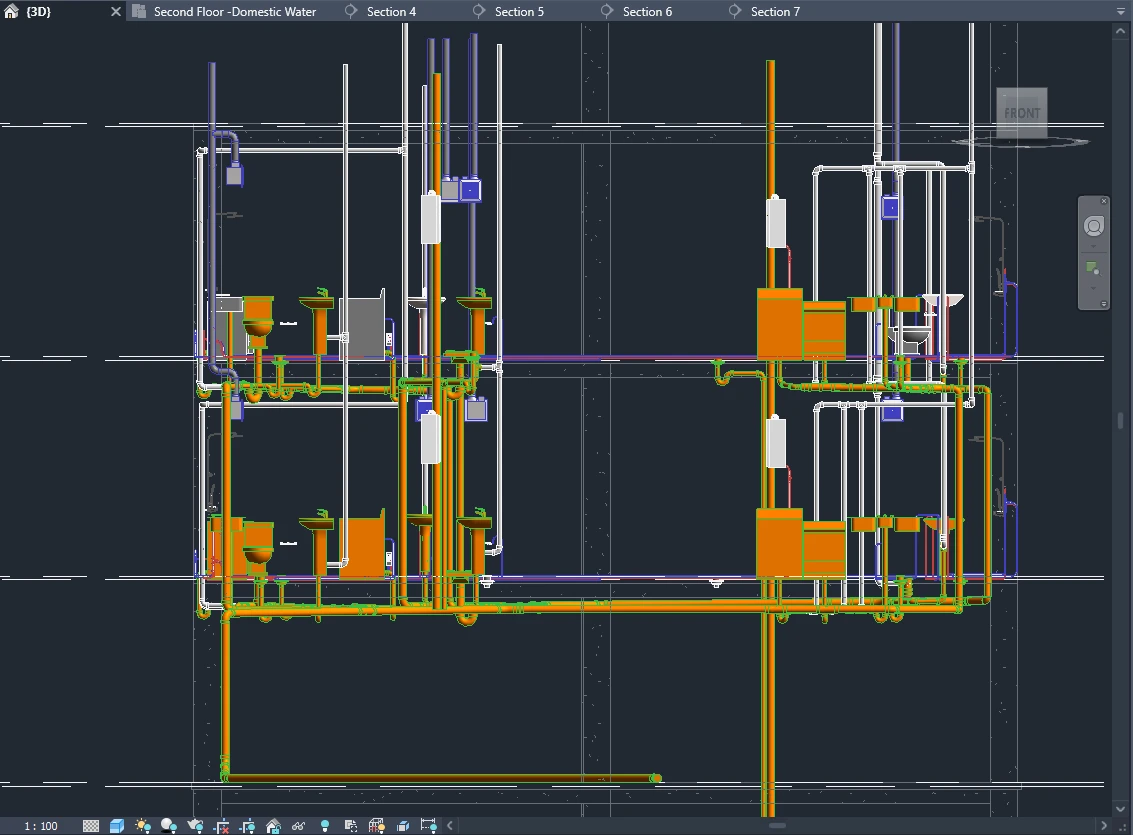1133x835 pixels.
Task: Toggle Reveal Hidden Elements lightbulb
Action: click(x=325, y=826)
